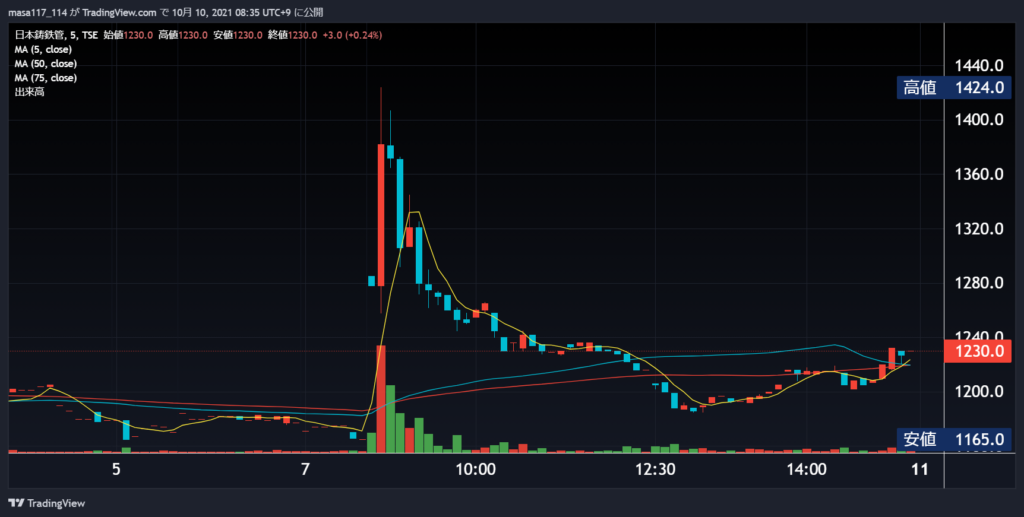Viewport: 1024px width, 517px height.
Task: Click the 始値1230.0 open value
Action: coord(128,35)
